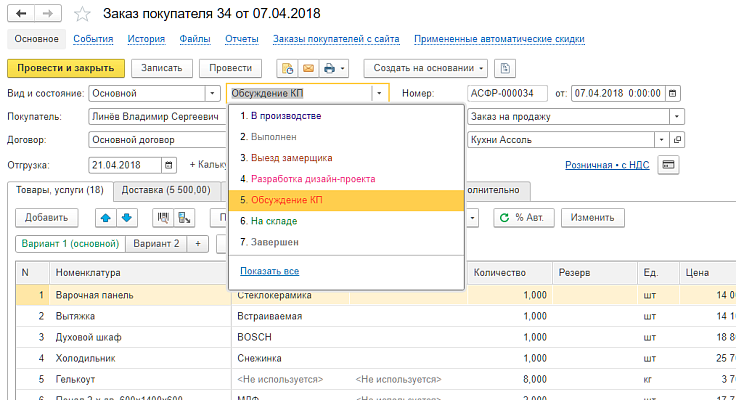The height and width of the screenshot is (400, 736).
Task: Select the Вариант 2 tab
Action: 156,243
